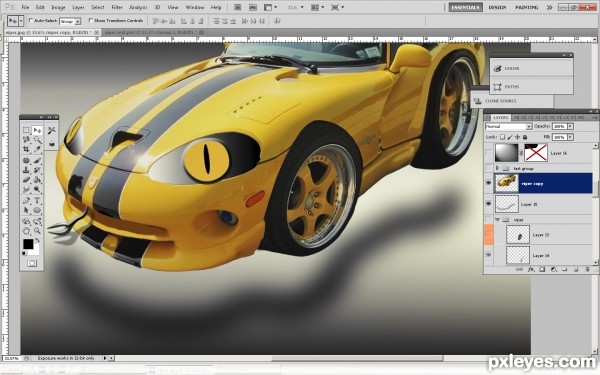Open the Move tool preset picker arrow
Image resolution: width=600 pixels, height=375 pixels.
point(21,21)
